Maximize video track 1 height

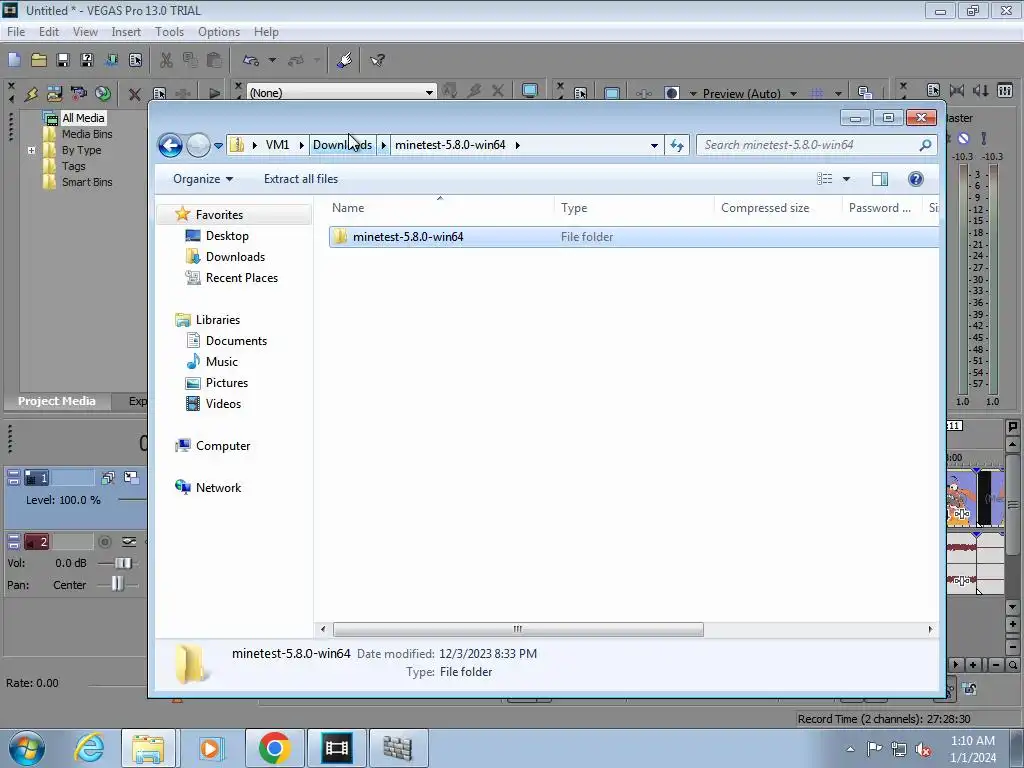click(x=13, y=481)
